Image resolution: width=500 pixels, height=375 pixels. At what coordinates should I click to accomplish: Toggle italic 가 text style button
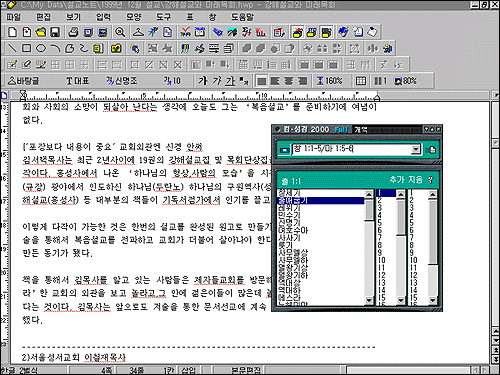click(217, 81)
